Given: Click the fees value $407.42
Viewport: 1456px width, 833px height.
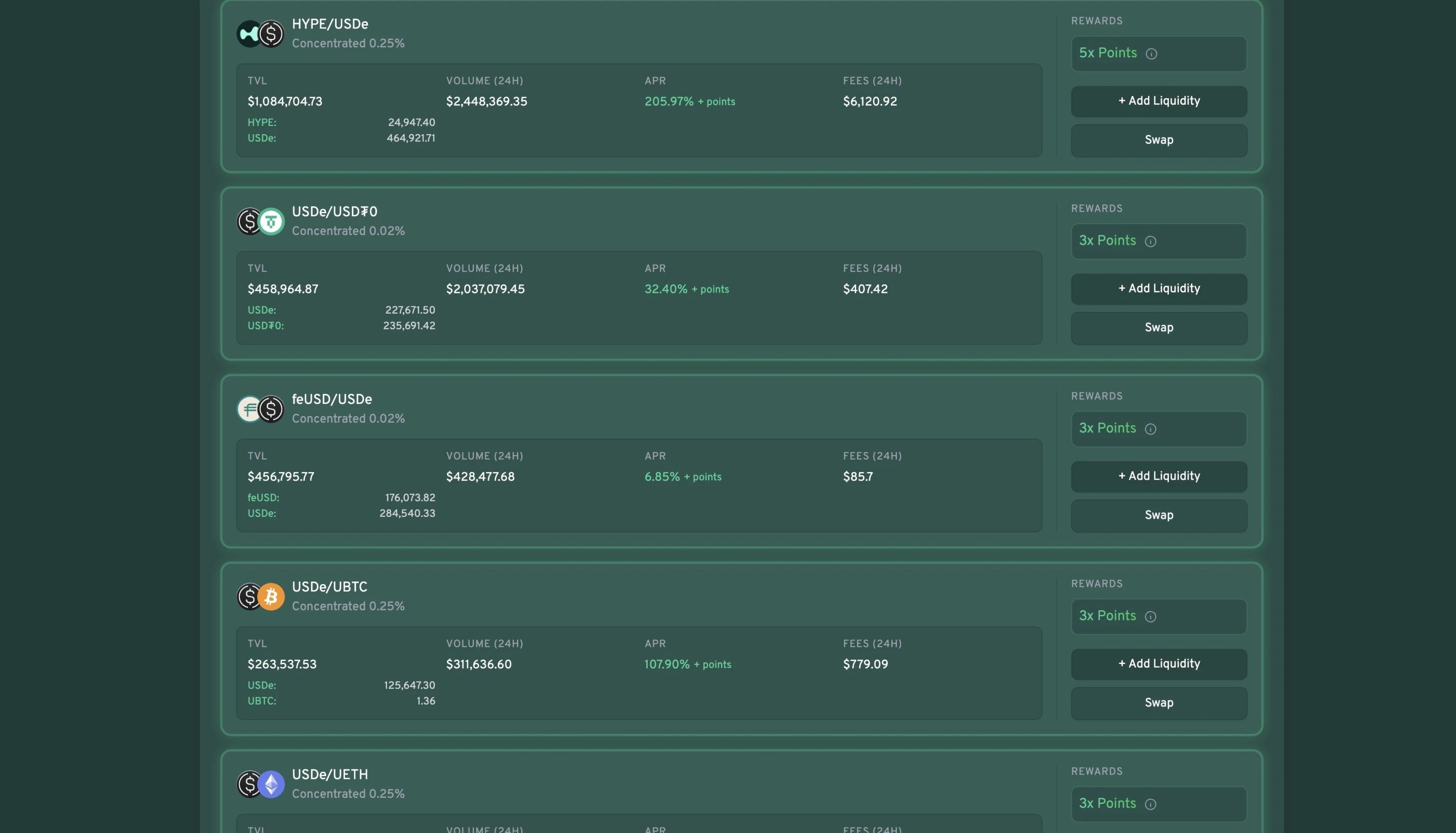Looking at the screenshot, I should (x=866, y=290).
